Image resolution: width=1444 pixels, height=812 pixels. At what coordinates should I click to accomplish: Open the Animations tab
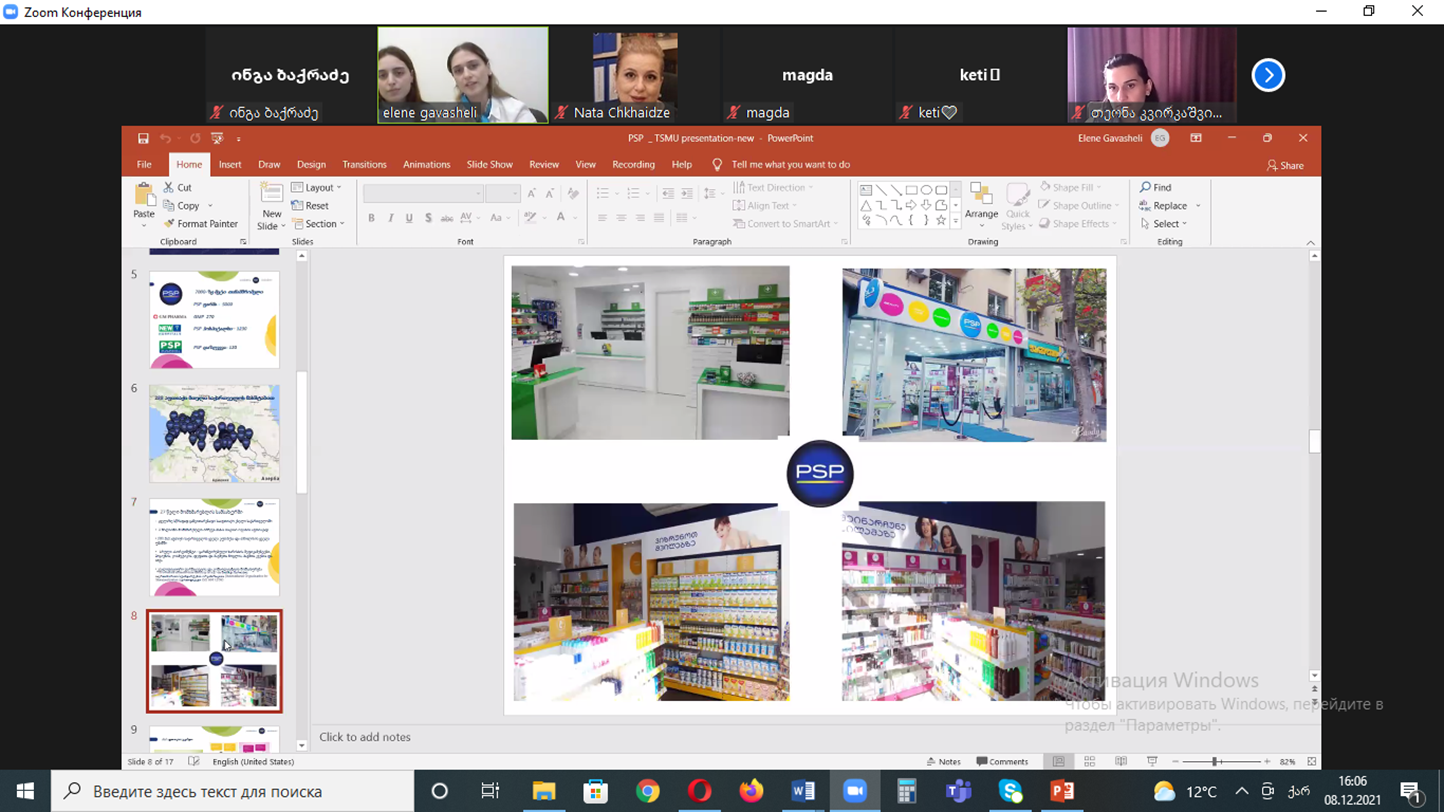(x=426, y=165)
